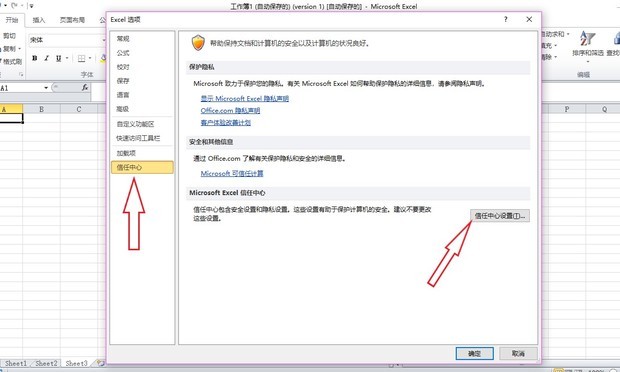Screen dimensions: 620x372
Task: Click 信任中心设置(T)... button
Action: 500,215
